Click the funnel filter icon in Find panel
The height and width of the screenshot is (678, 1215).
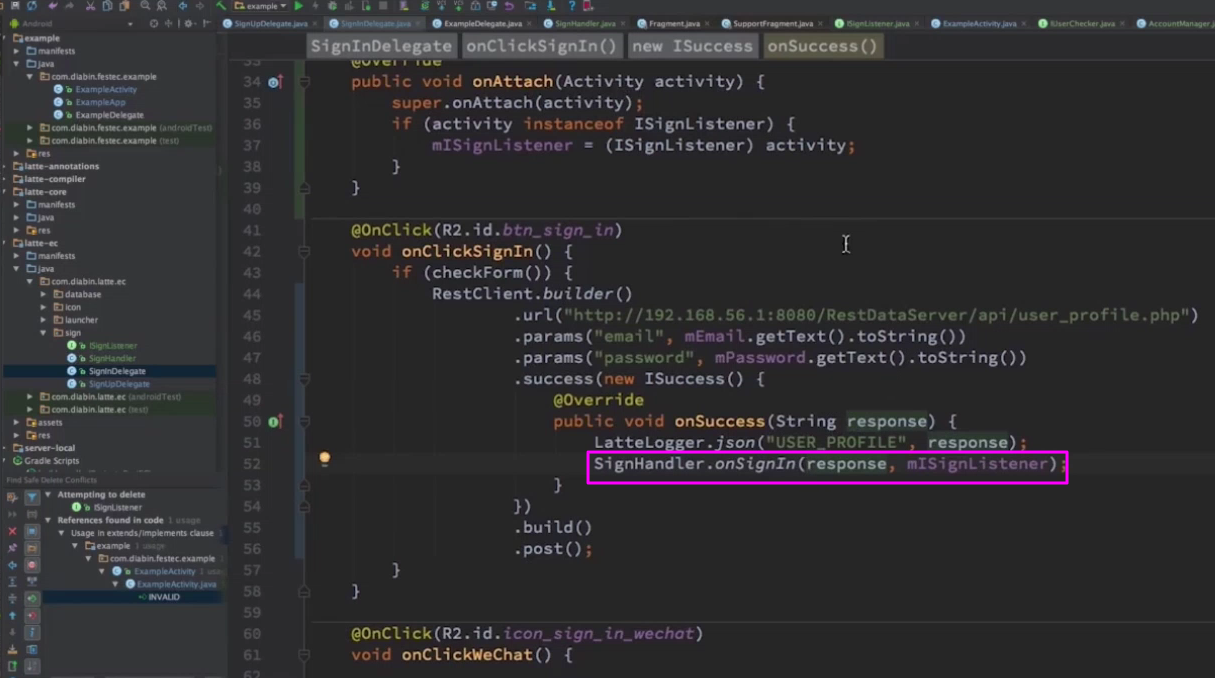[32, 498]
